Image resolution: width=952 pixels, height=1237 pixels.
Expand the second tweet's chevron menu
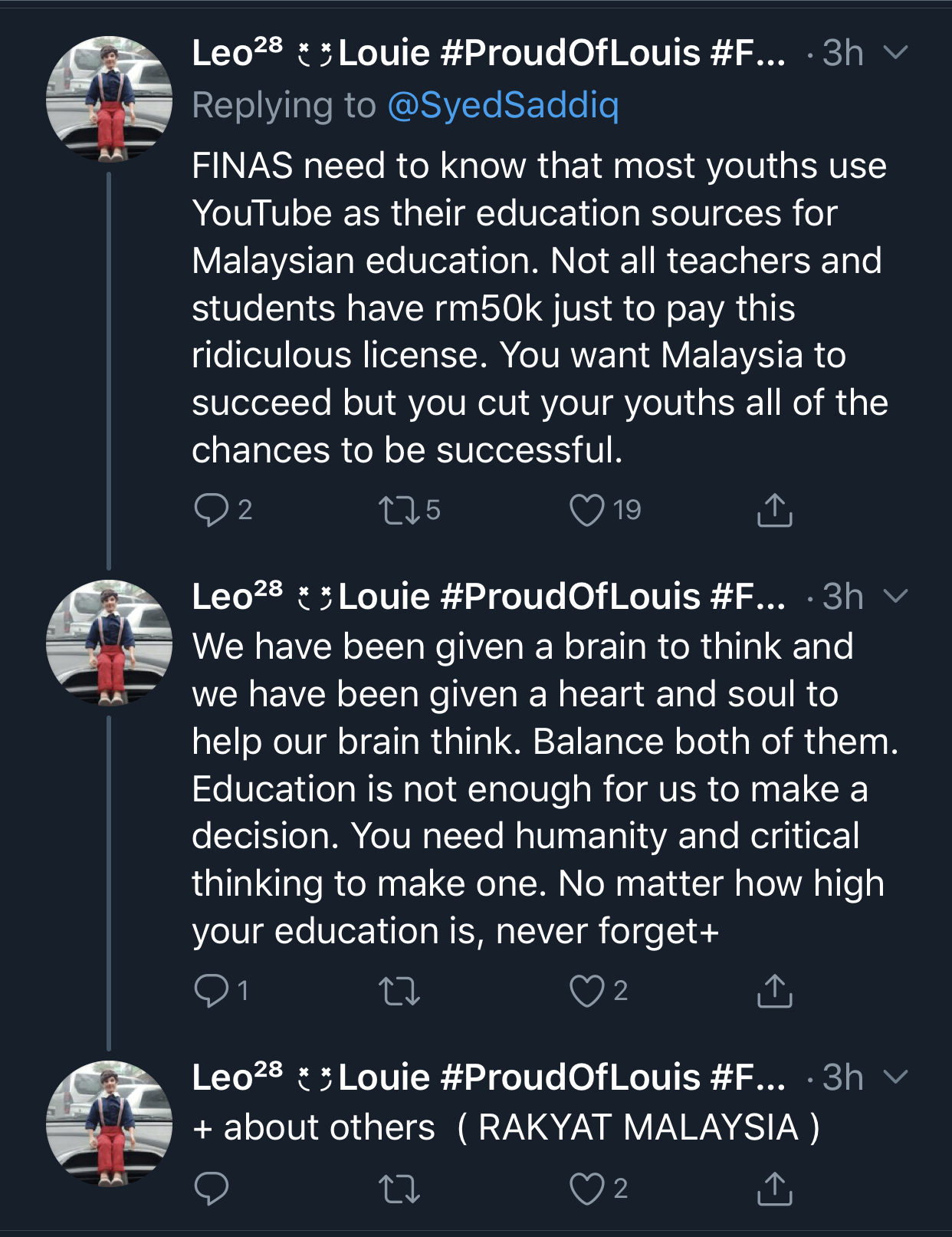(x=895, y=596)
